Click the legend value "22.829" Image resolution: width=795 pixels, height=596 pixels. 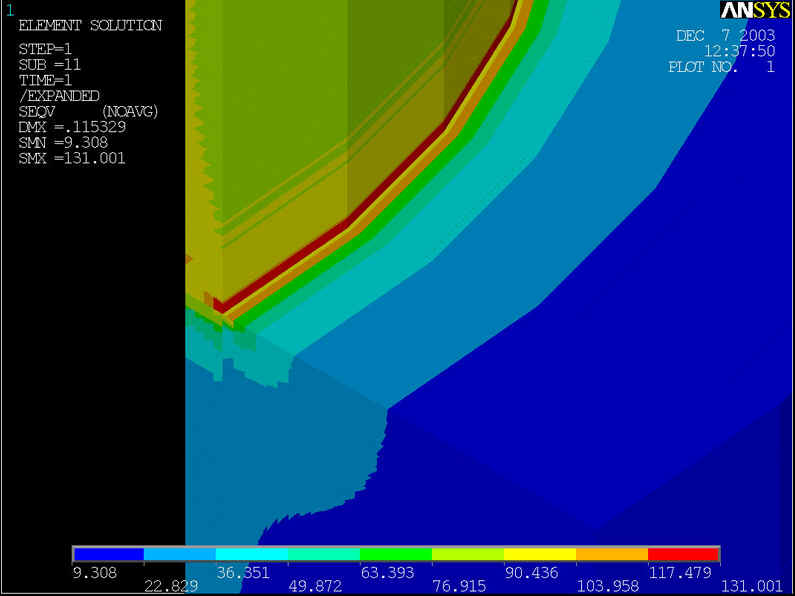(x=171, y=587)
